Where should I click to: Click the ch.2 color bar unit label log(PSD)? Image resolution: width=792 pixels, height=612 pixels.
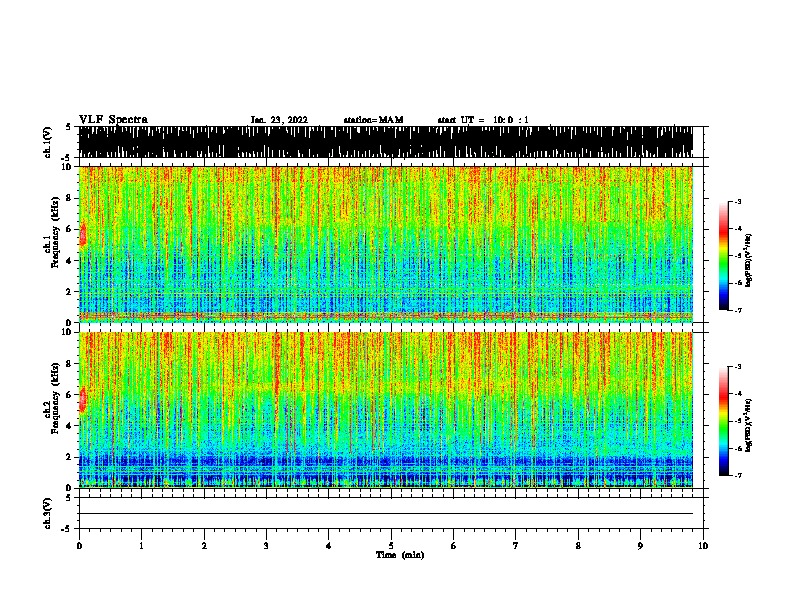pos(748,425)
